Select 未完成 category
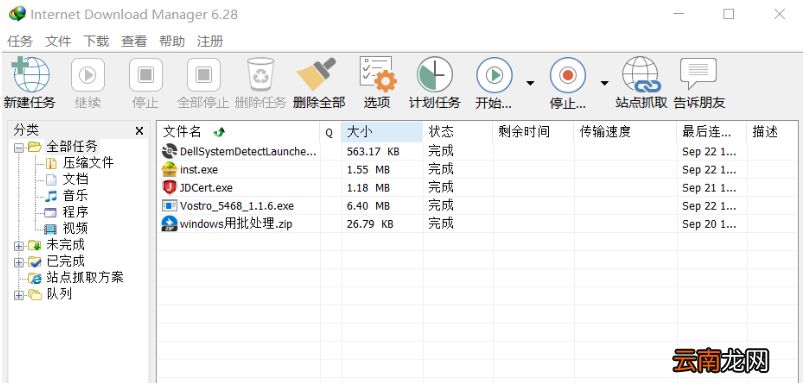 [65, 245]
